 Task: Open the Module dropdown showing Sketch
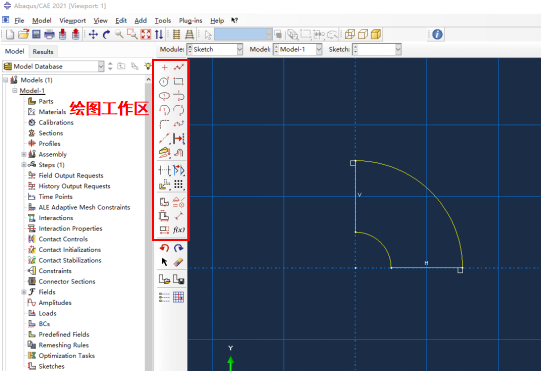215,50
